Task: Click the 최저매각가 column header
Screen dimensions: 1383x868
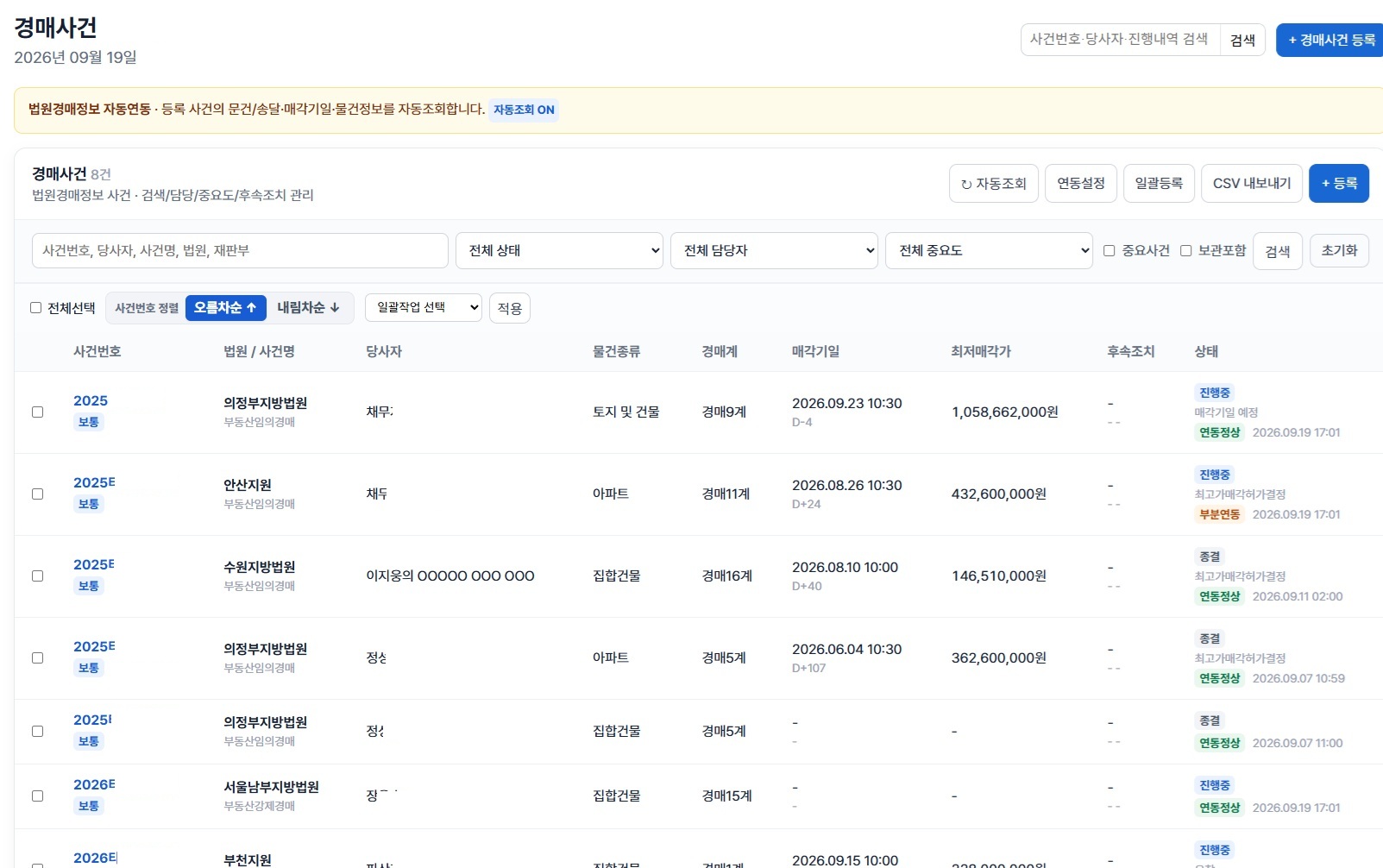Action: 981,351
